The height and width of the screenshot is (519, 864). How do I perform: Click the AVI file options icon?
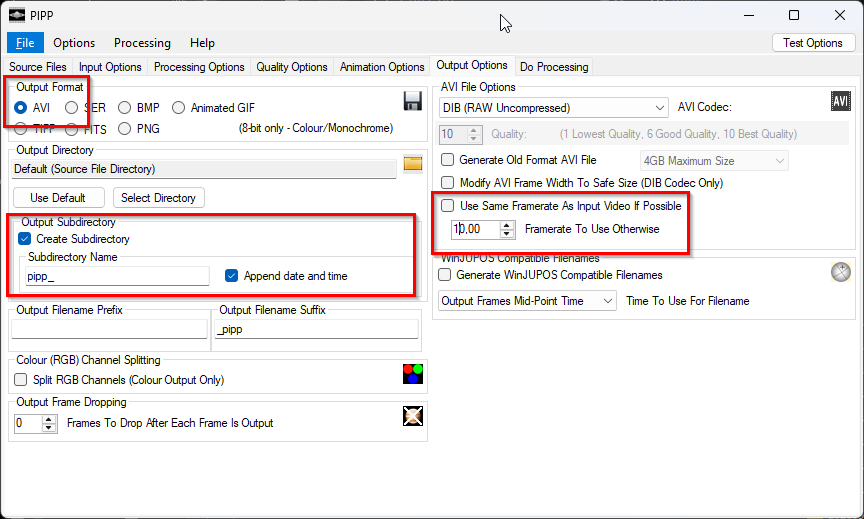[840, 101]
